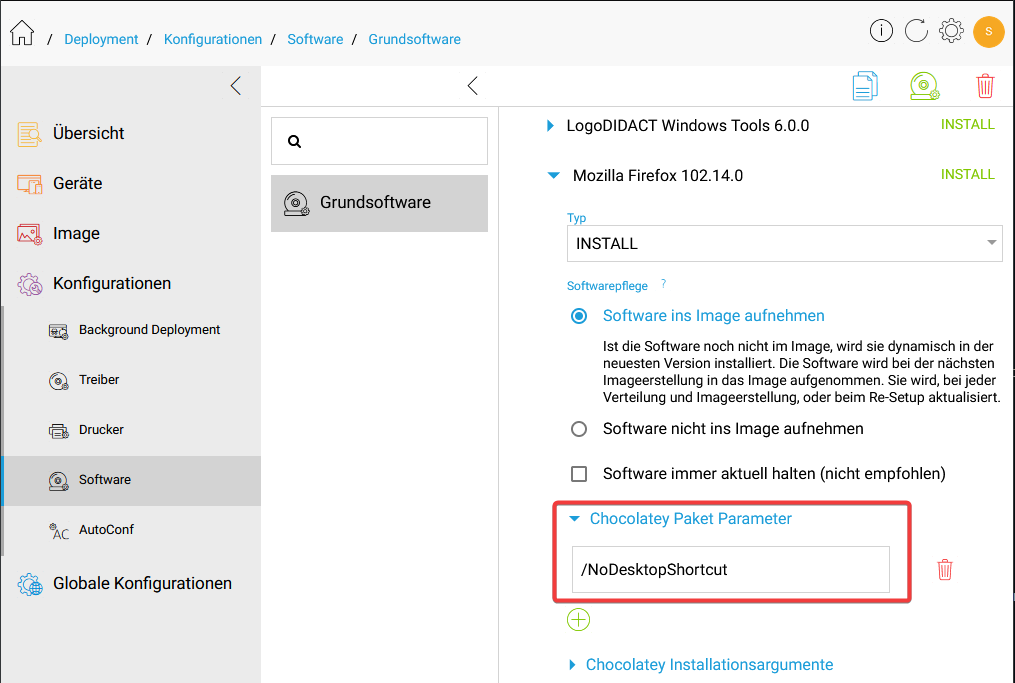
Task: Remove the /NoDesktopShortcut parameter trash icon
Action: click(x=944, y=570)
